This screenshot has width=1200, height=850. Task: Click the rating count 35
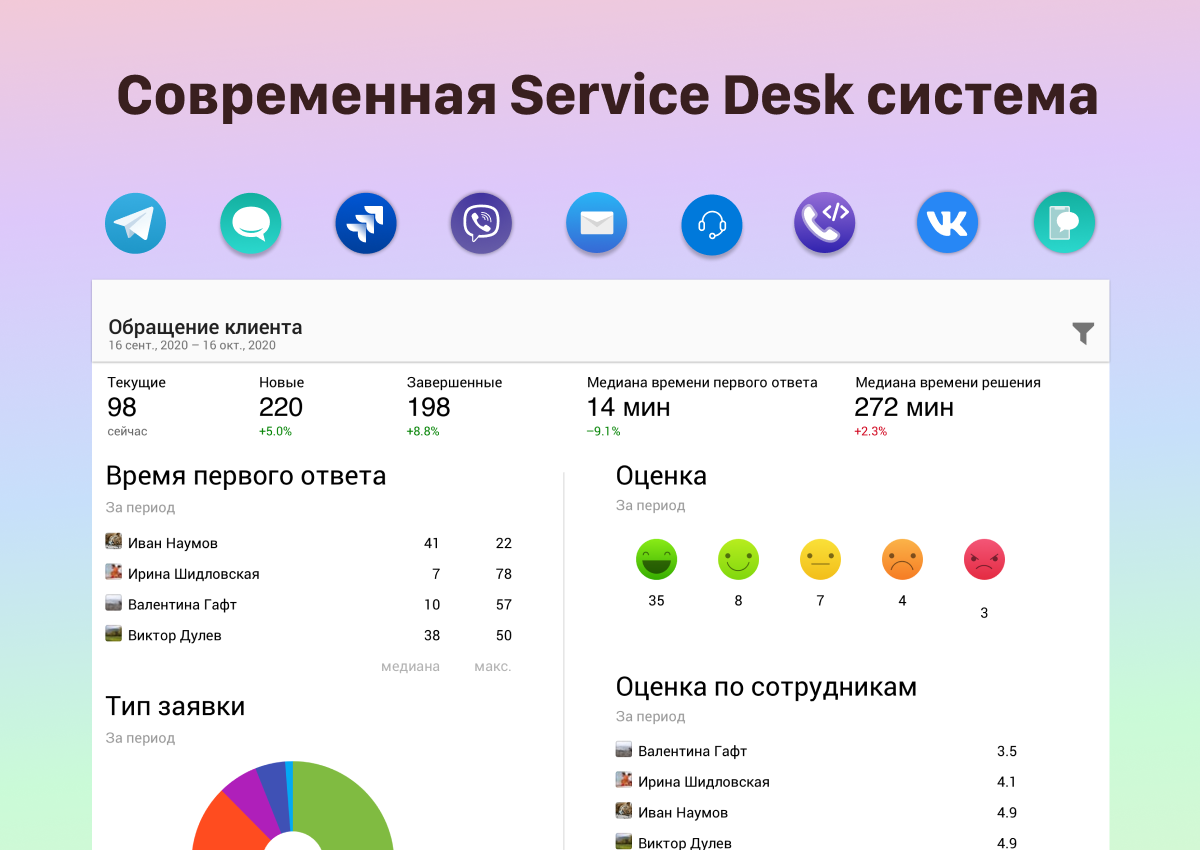click(656, 601)
